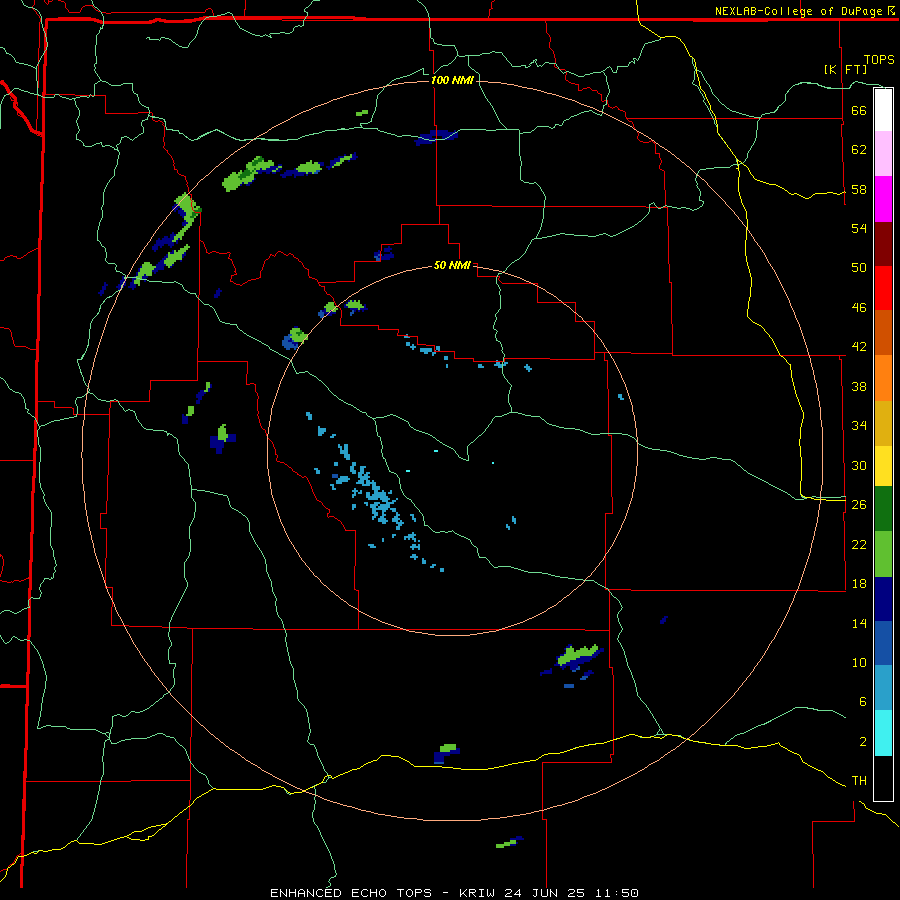This screenshot has height=900, width=900.
Task: Click the gold legend swatch
Action: (883, 423)
